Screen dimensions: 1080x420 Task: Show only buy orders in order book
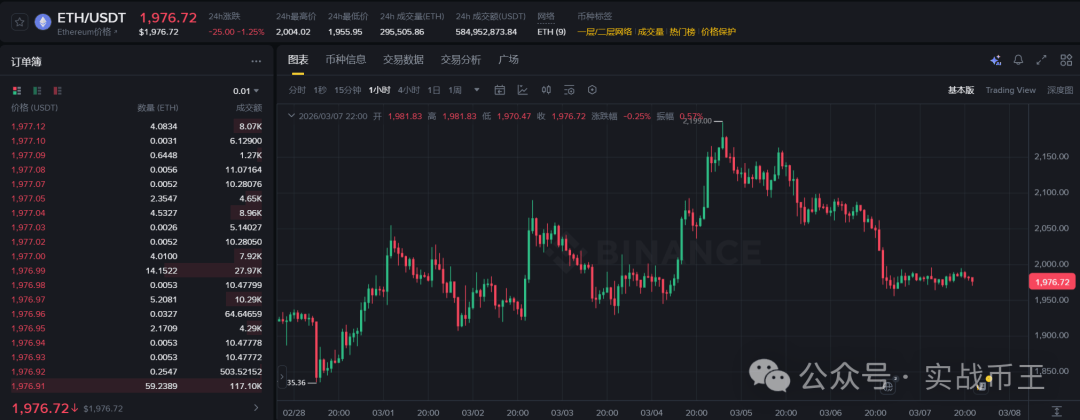coord(35,91)
